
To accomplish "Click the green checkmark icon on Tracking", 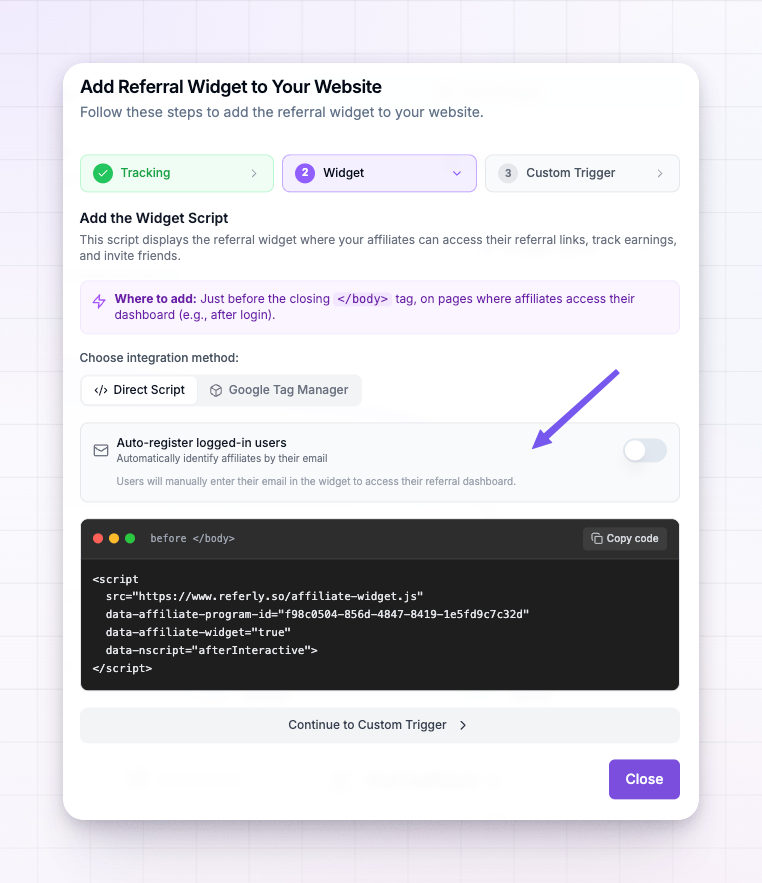I will point(103,173).
